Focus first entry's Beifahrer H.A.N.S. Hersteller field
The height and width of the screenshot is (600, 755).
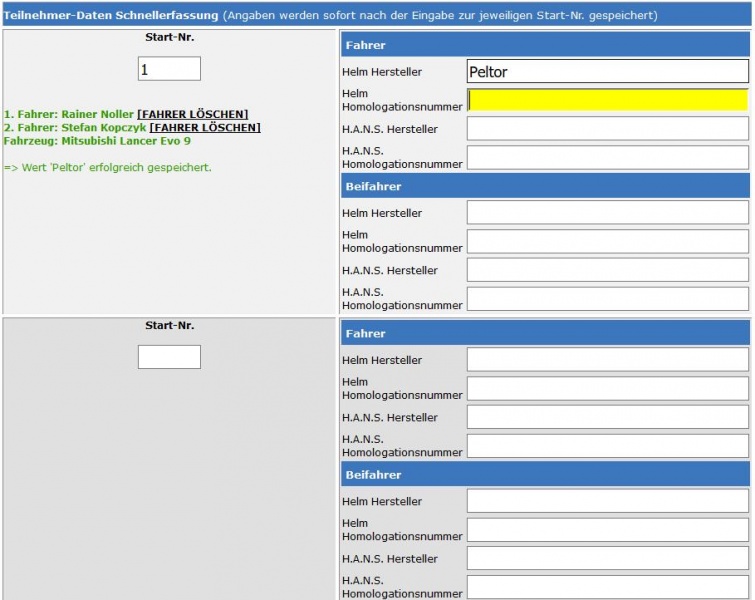[x=607, y=270]
